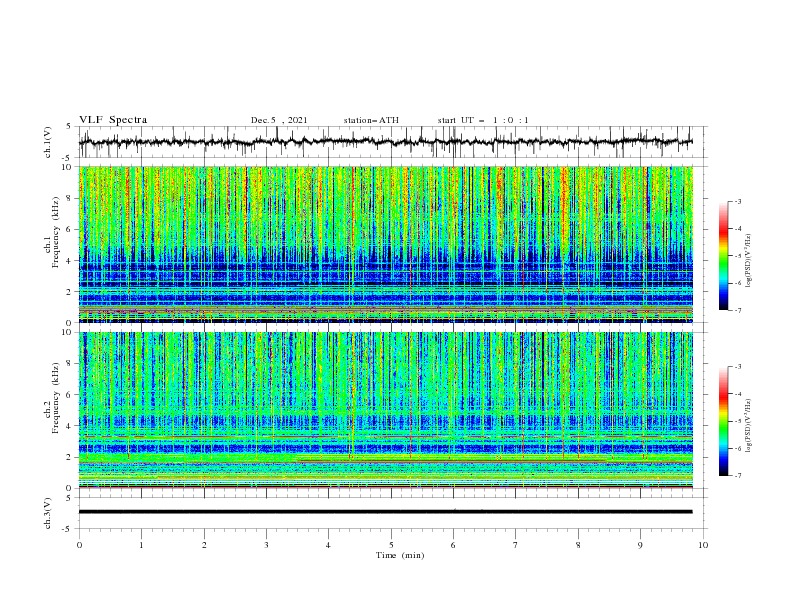Click the "station=ATH" header label
The height and width of the screenshot is (612, 792).
(371, 120)
